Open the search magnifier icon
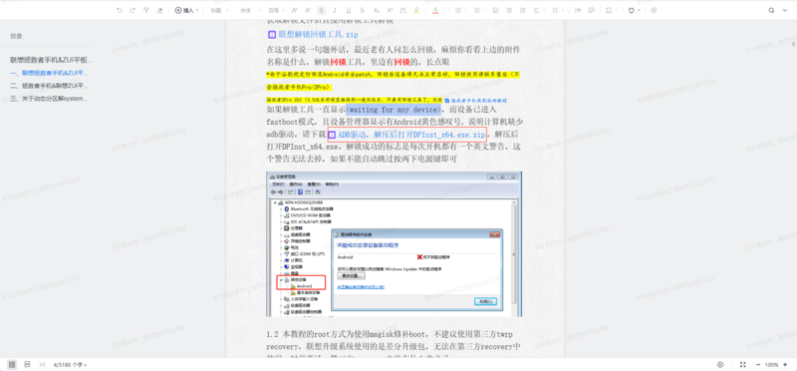Viewport: 797px width, 371px height. pos(771,10)
